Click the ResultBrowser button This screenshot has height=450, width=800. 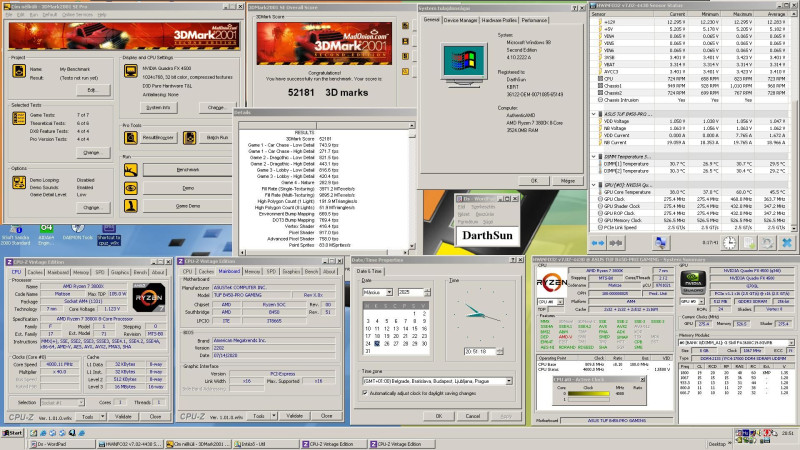(x=158, y=137)
